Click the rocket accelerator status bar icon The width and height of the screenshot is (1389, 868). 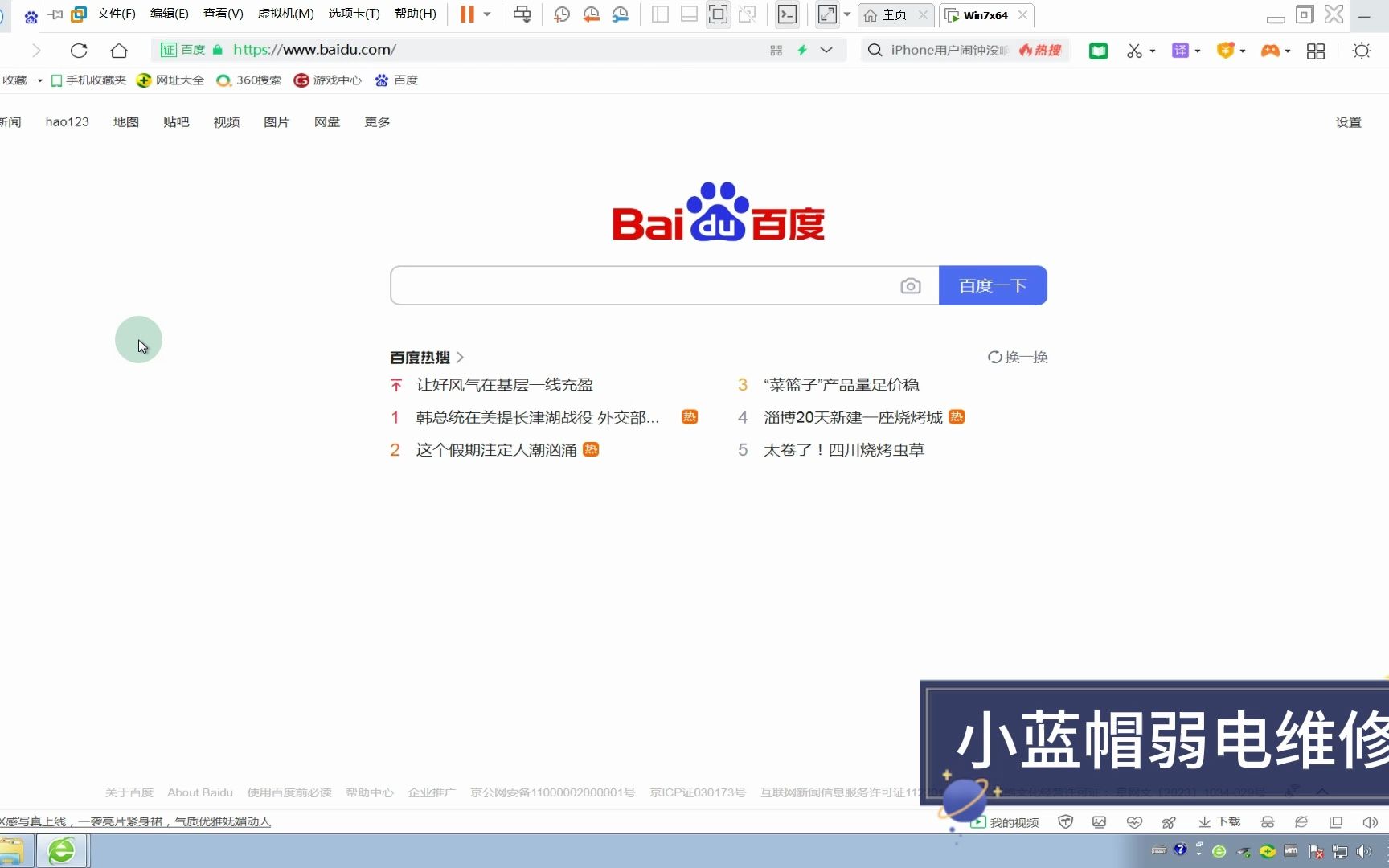(1169, 821)
